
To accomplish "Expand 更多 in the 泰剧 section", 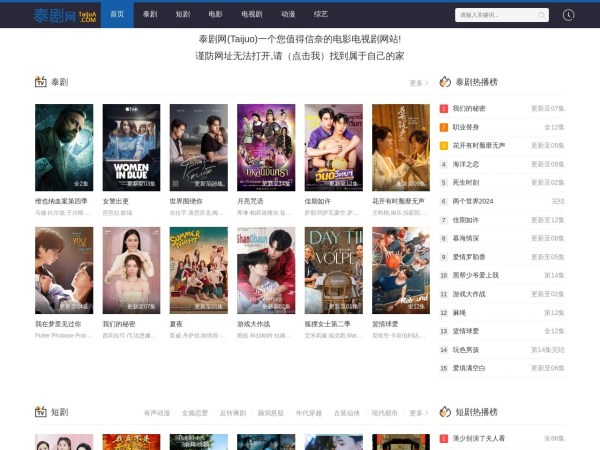I will pos(419,83).
